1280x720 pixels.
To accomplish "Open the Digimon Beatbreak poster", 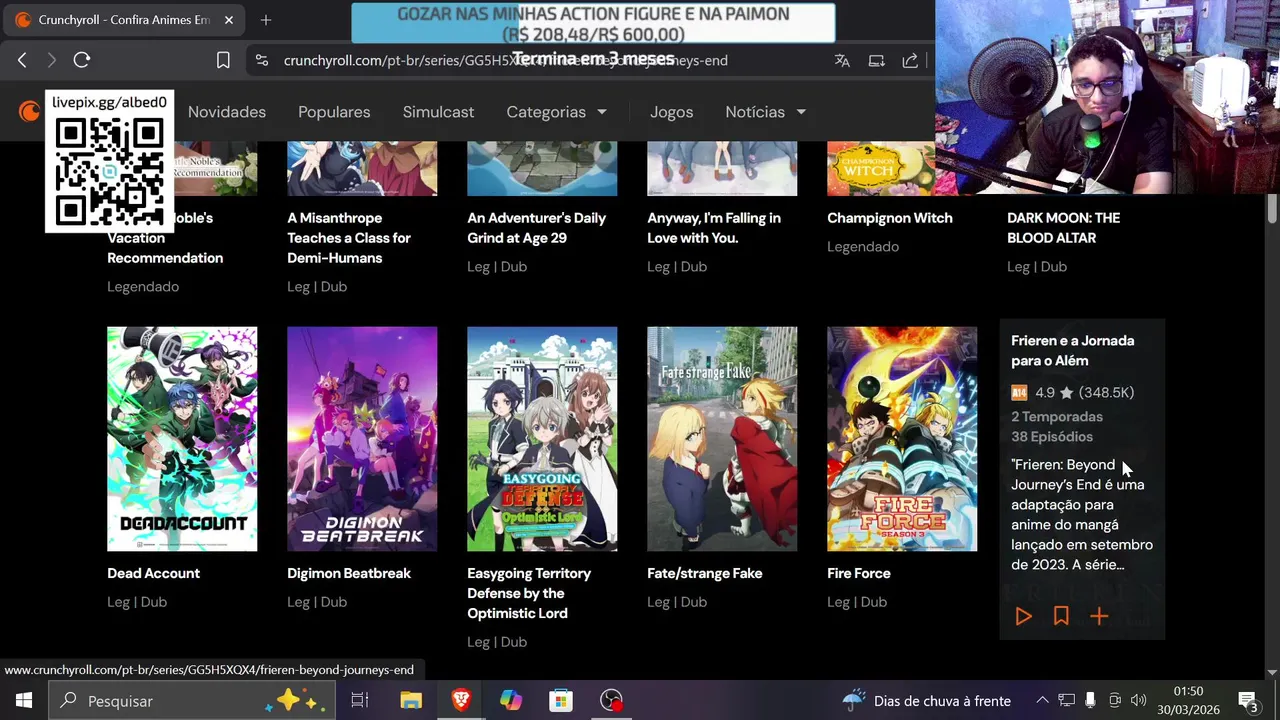I will tap(362, 438).
